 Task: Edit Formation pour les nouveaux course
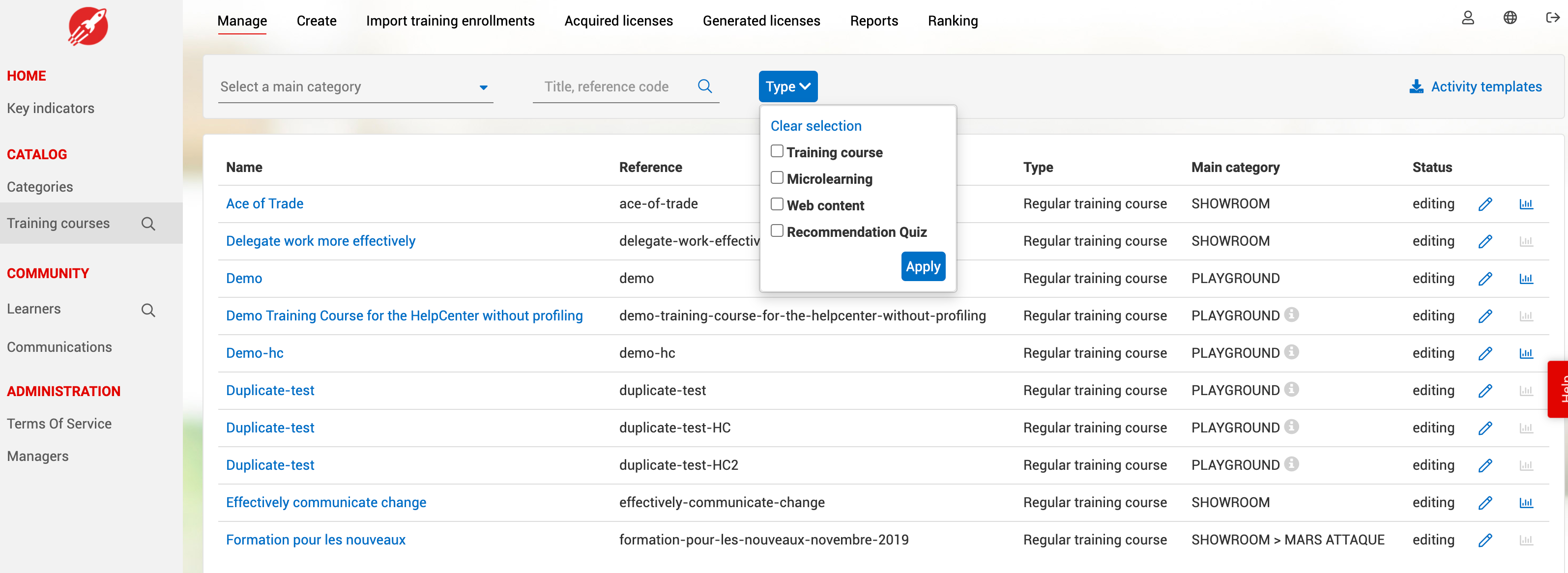1484,540
